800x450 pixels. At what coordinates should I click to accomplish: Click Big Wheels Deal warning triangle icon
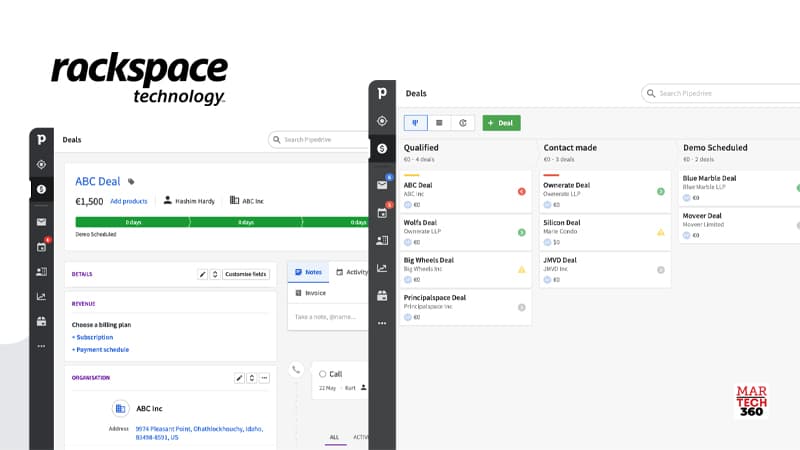click(x=521, y=269)
